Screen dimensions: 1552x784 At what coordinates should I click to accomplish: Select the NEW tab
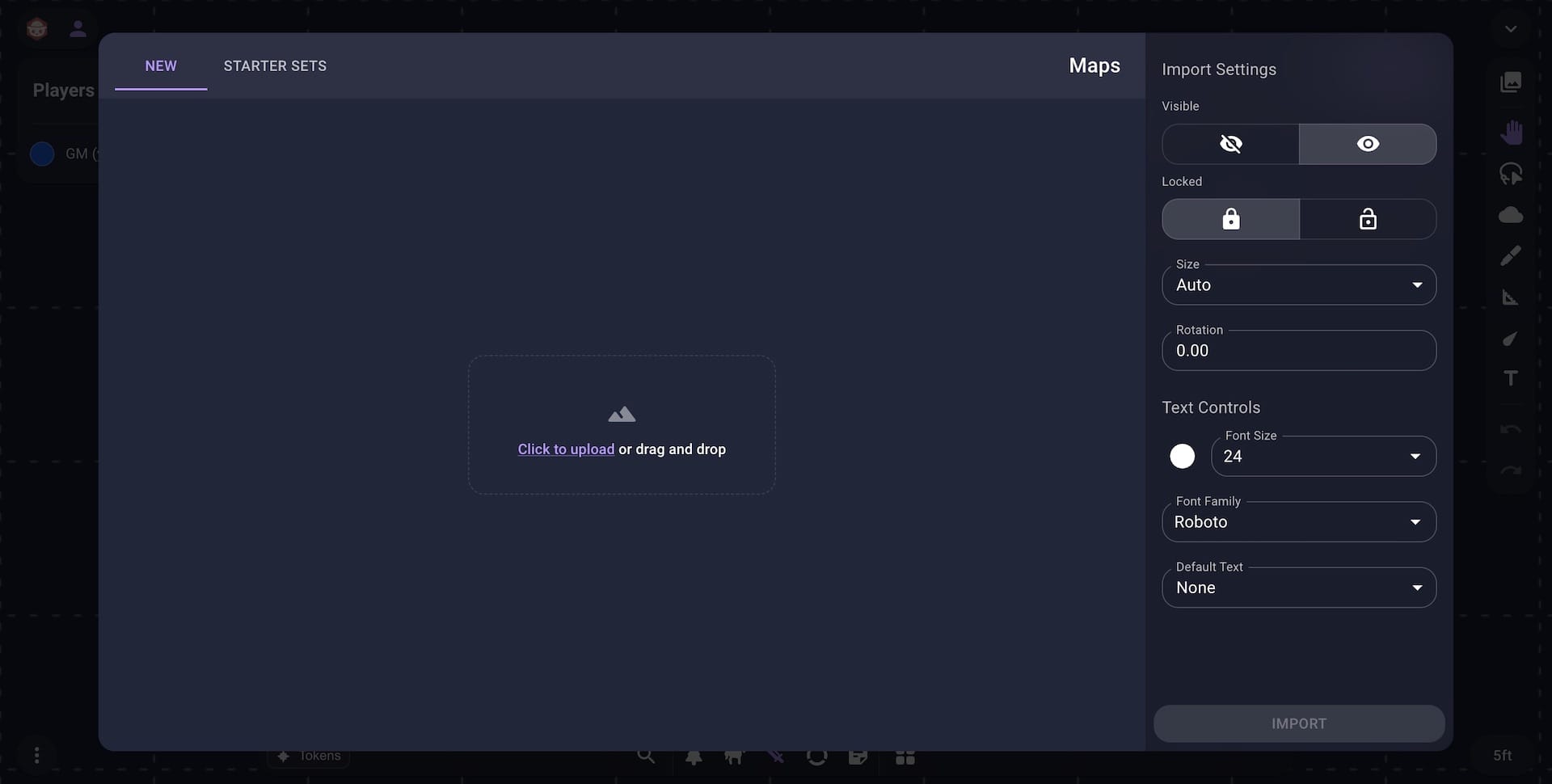(161, 66)
